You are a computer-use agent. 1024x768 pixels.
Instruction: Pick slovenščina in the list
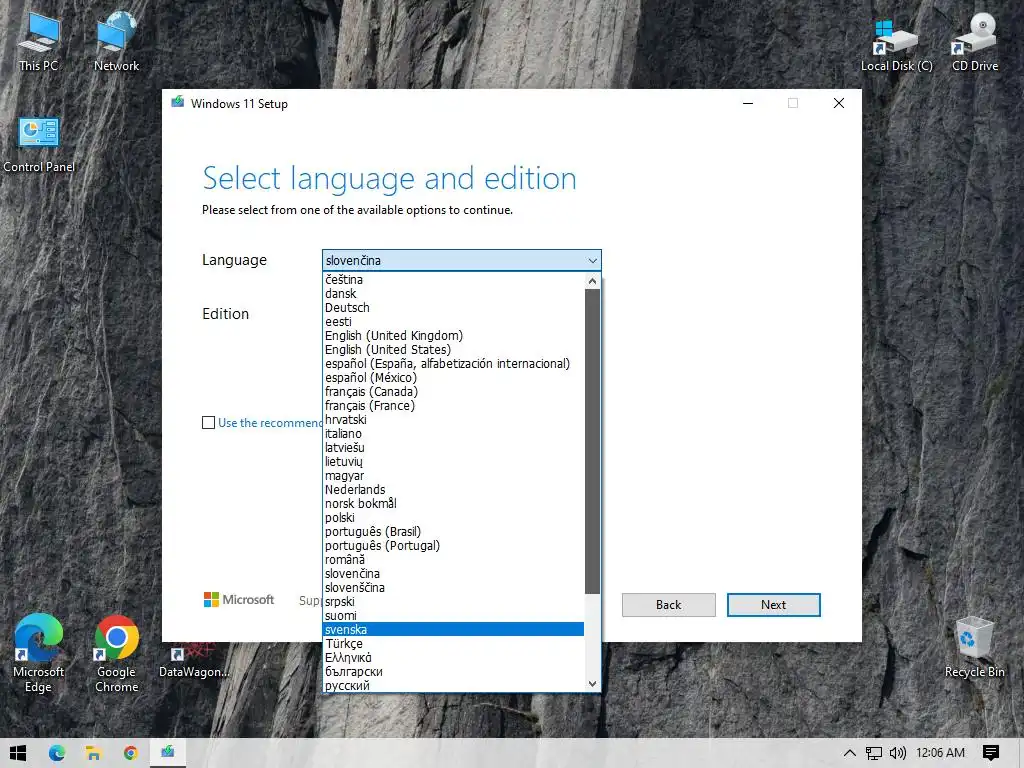tap(454, 588)
